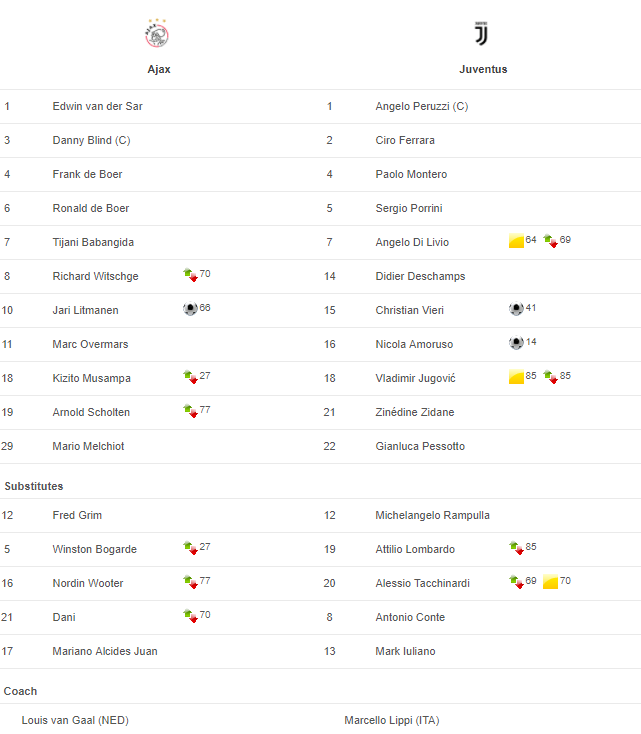The height and width of the screenshot is (734, 641).
Task: Click the yellow card icon for Vladimir Jugović
Action: click(516, 378)
